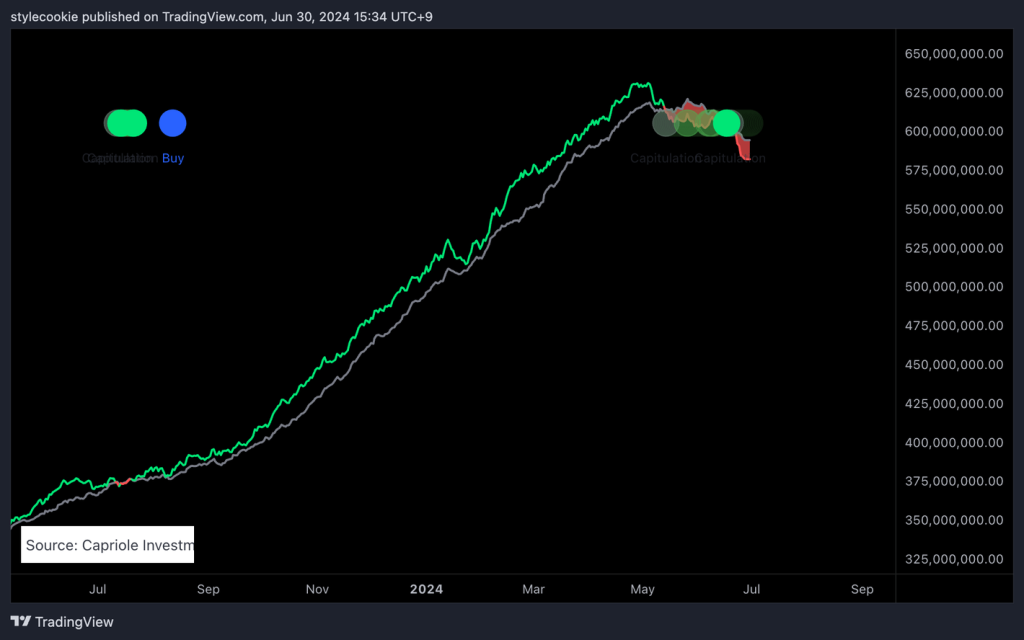Select the Mar label on the time axis
This screenshot has height=640, width=1024.
(x=533, y=589)
